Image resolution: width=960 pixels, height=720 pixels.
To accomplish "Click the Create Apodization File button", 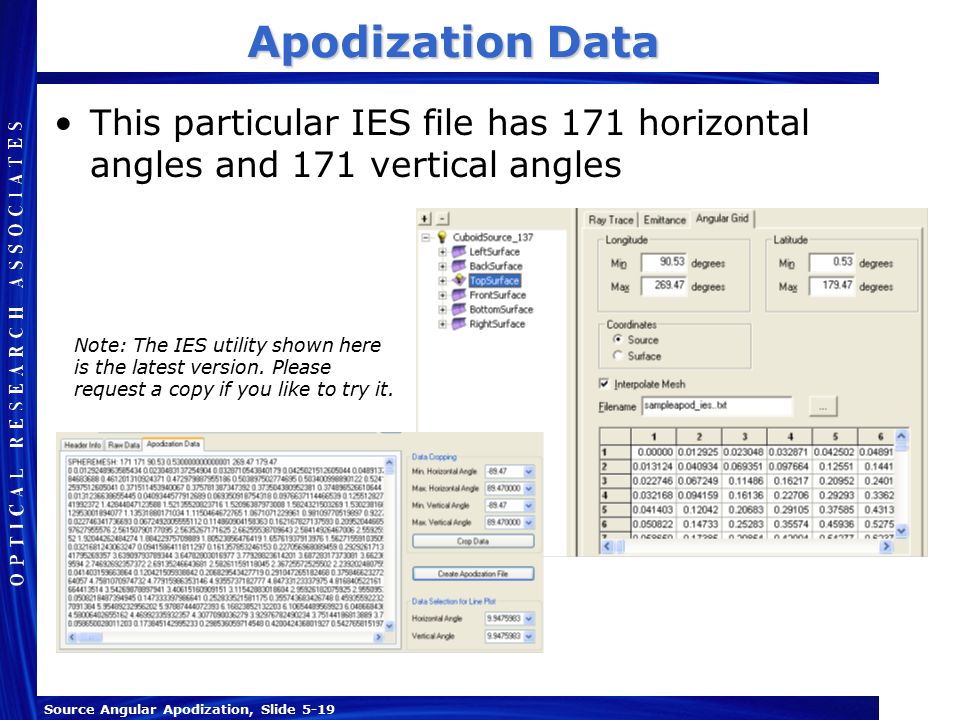I will pyautogui.click(x=473, y=574).
